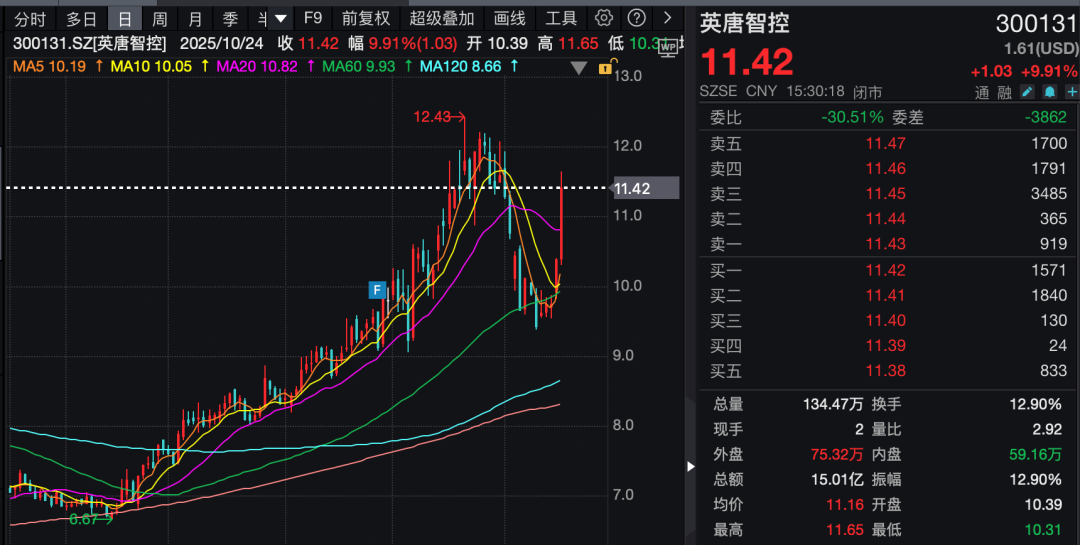Click the help question mark icon
The height and width of the screenshot is (545, 1080).
coord(634,18)
